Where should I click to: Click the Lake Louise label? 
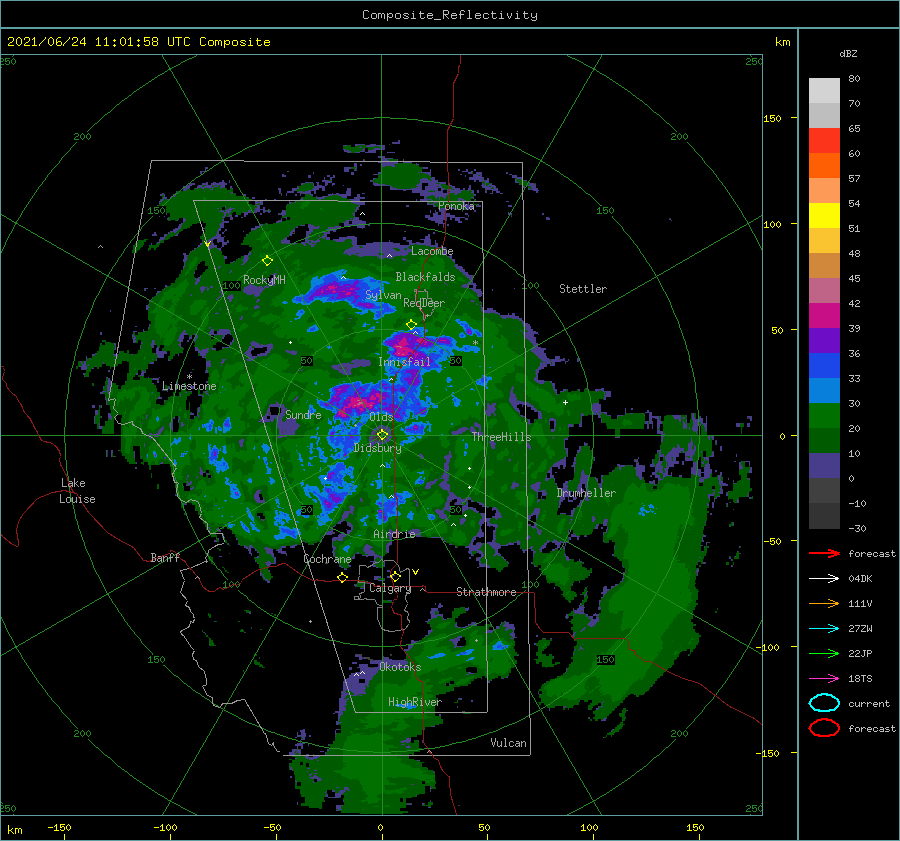[x=77, y=491]
